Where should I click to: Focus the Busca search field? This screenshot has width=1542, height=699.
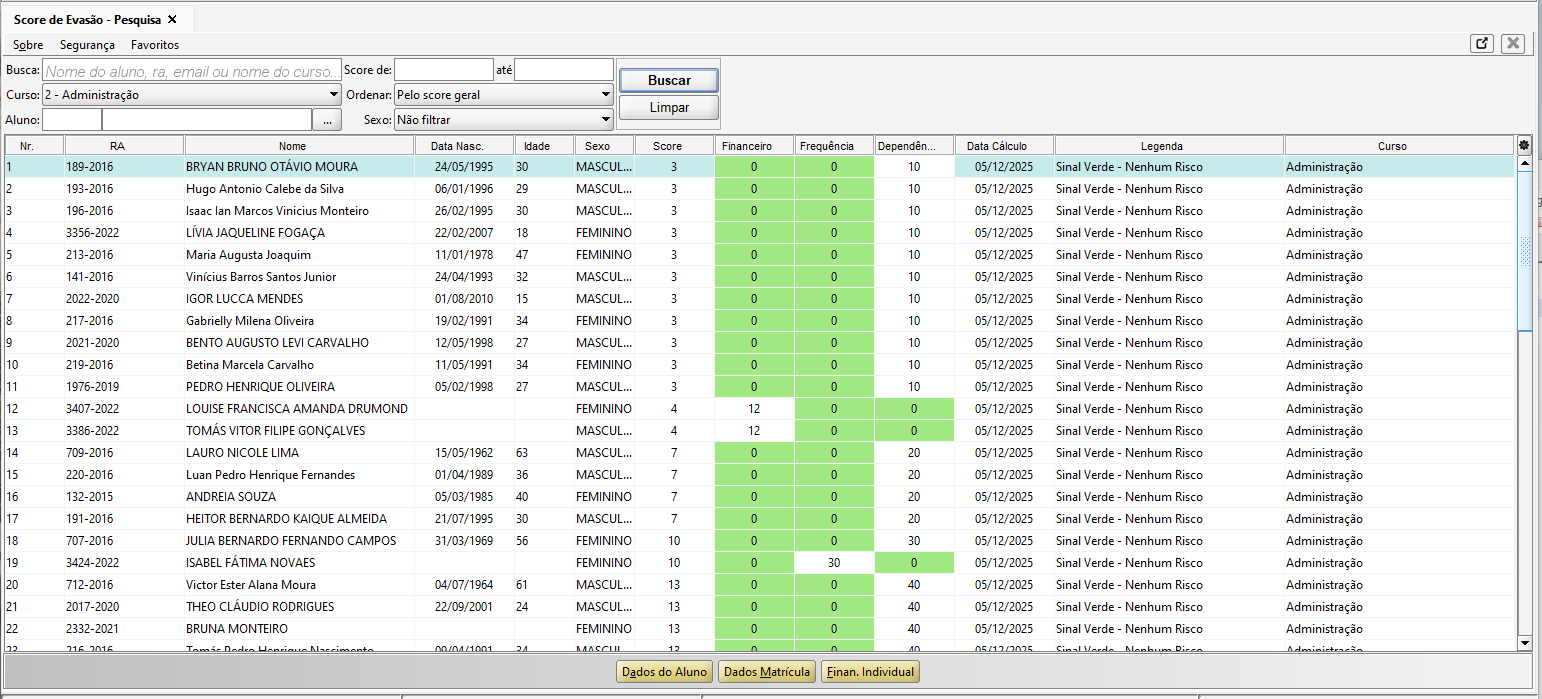[192, 70]
